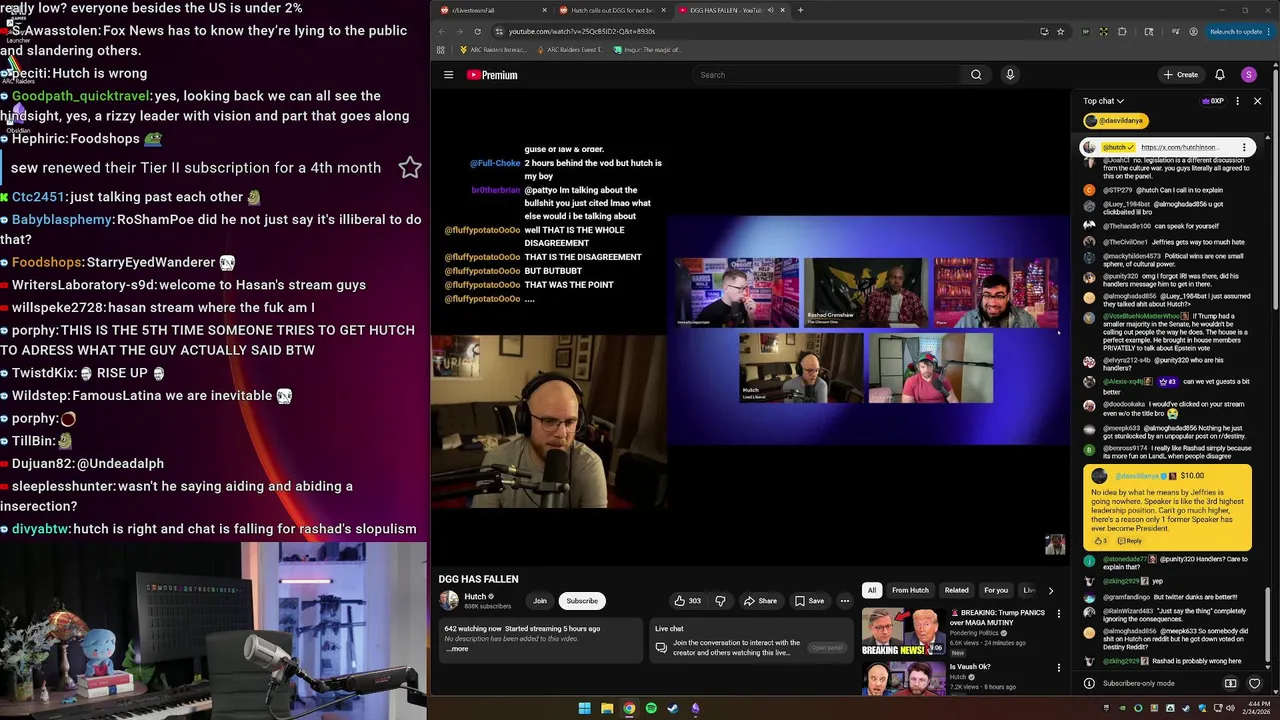The width and height of the screenshot is (1280, 720).
Task: Show more filter chips with right chevron
Action: point(1050,590)
